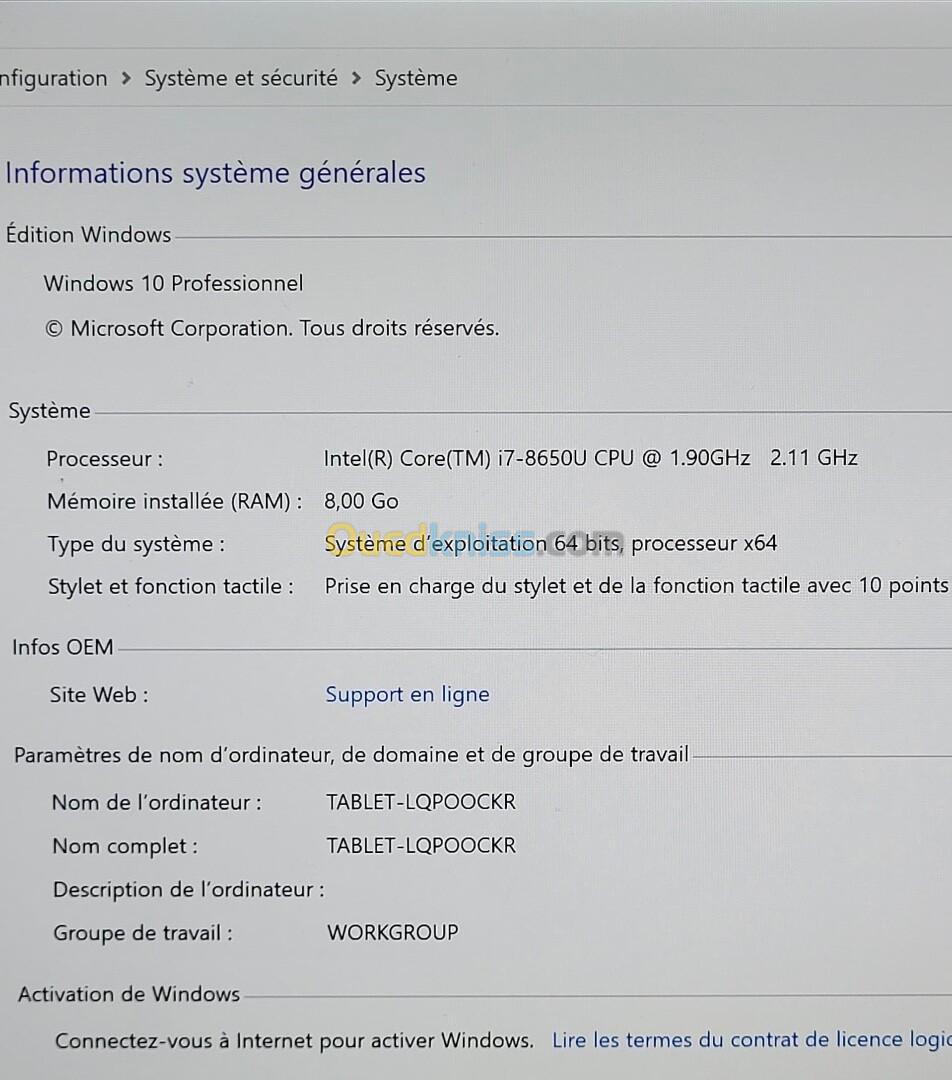Select the Nom complet value TABLET-LQPOOCKR
Screen dimensions: 952x1080
[421, 845]
